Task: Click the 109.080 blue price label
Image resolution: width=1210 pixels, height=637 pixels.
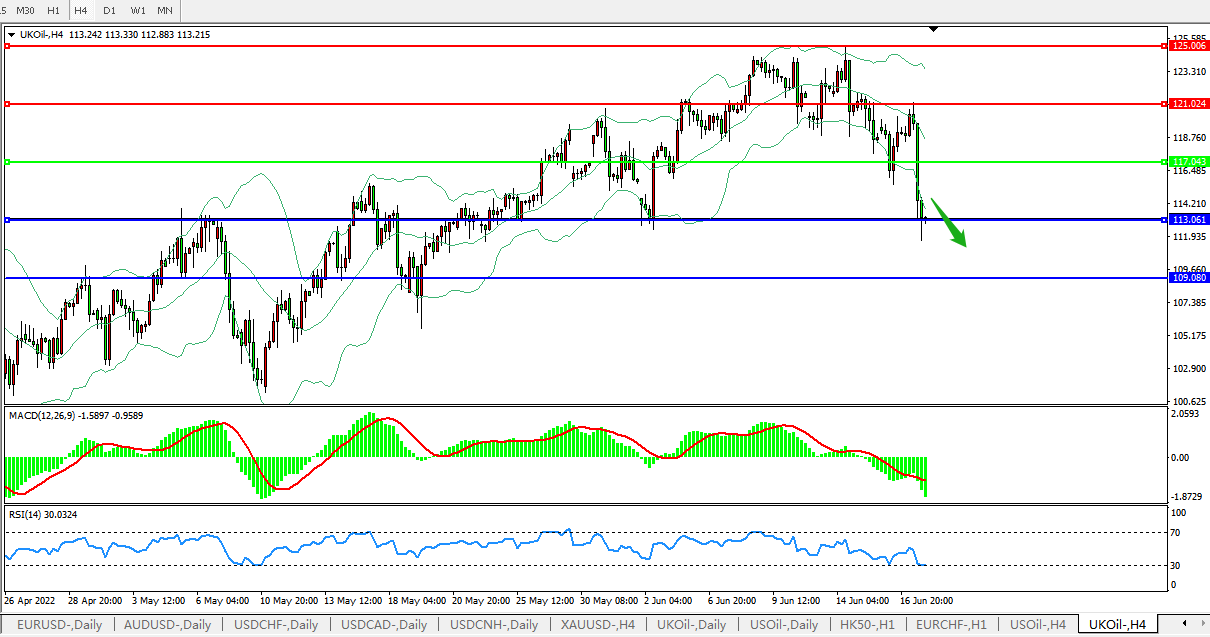Action: (x=1190, y=278)
